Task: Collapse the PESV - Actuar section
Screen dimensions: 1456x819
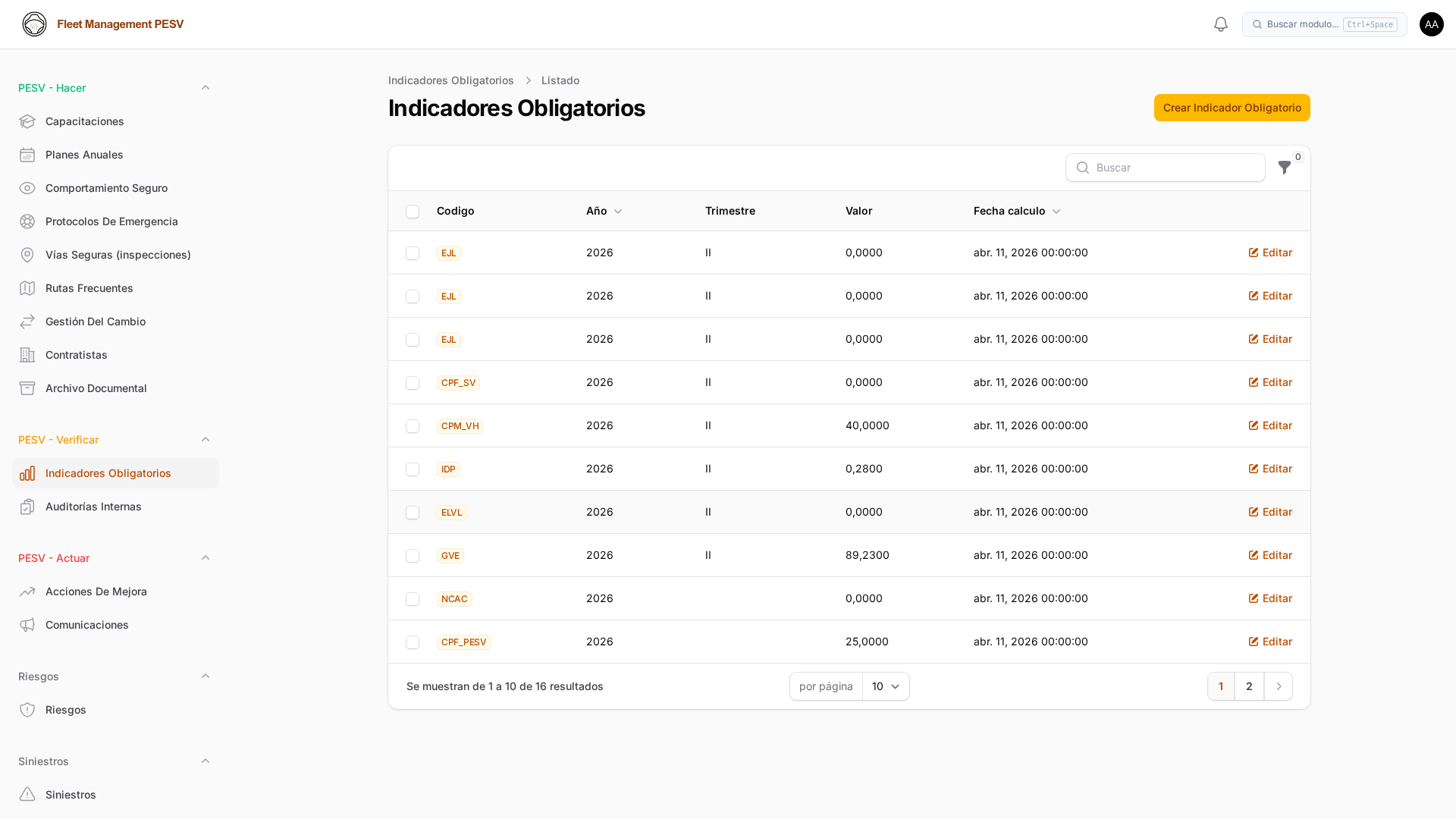Action: click(x=206, y=558)
